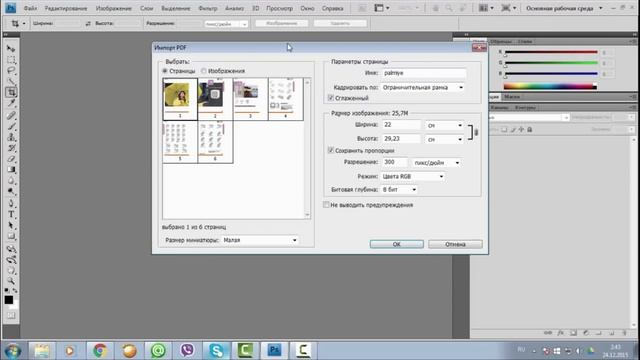
Task: Select the Type tool
Action: click(x=11, y=215)
